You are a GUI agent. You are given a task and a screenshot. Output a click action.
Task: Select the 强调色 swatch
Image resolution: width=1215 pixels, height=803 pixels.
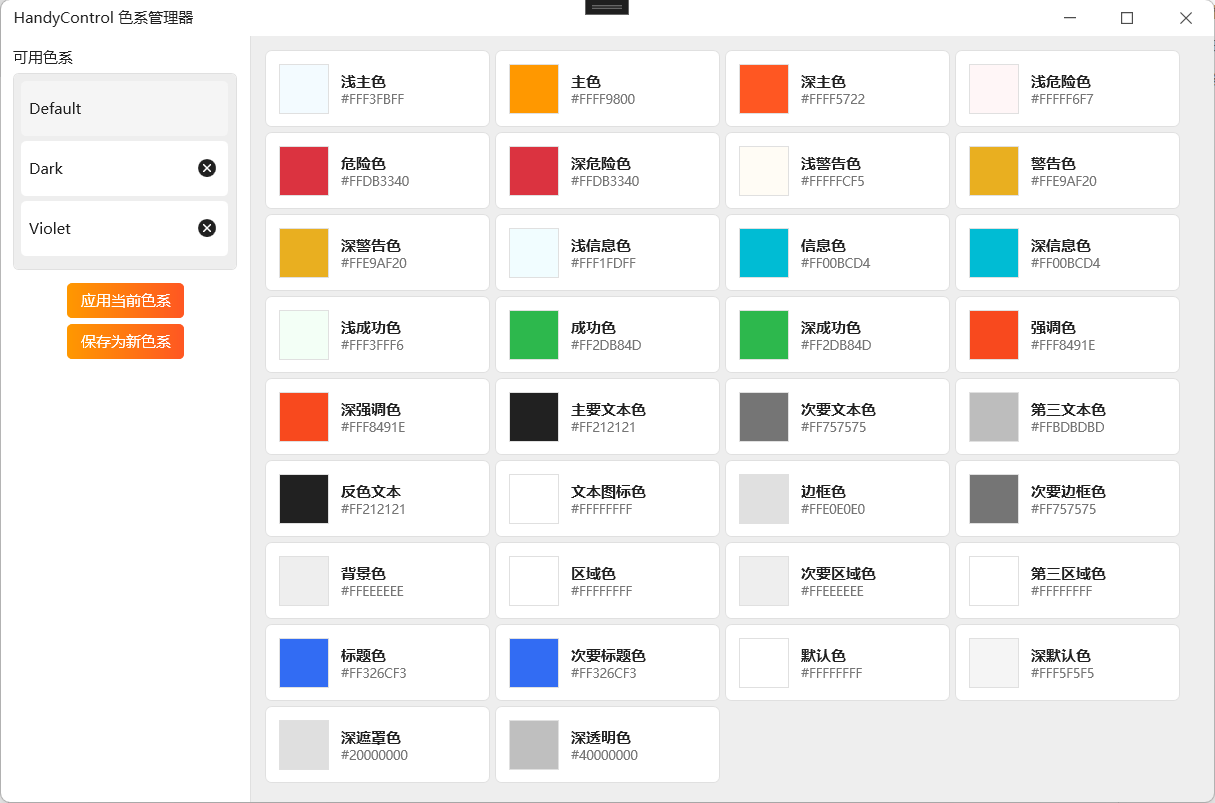click(x=994, y=335)
